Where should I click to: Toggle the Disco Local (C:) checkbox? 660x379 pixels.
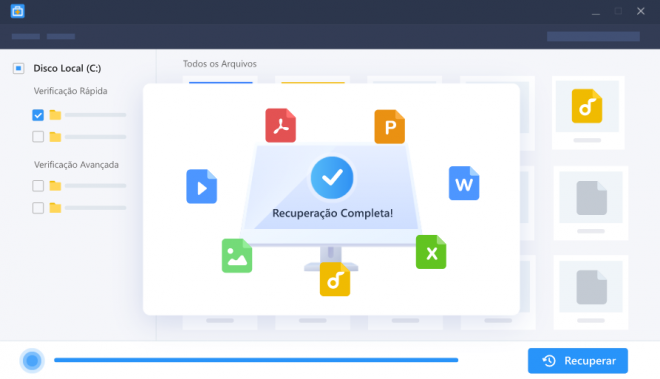click(x=19, y=68)
